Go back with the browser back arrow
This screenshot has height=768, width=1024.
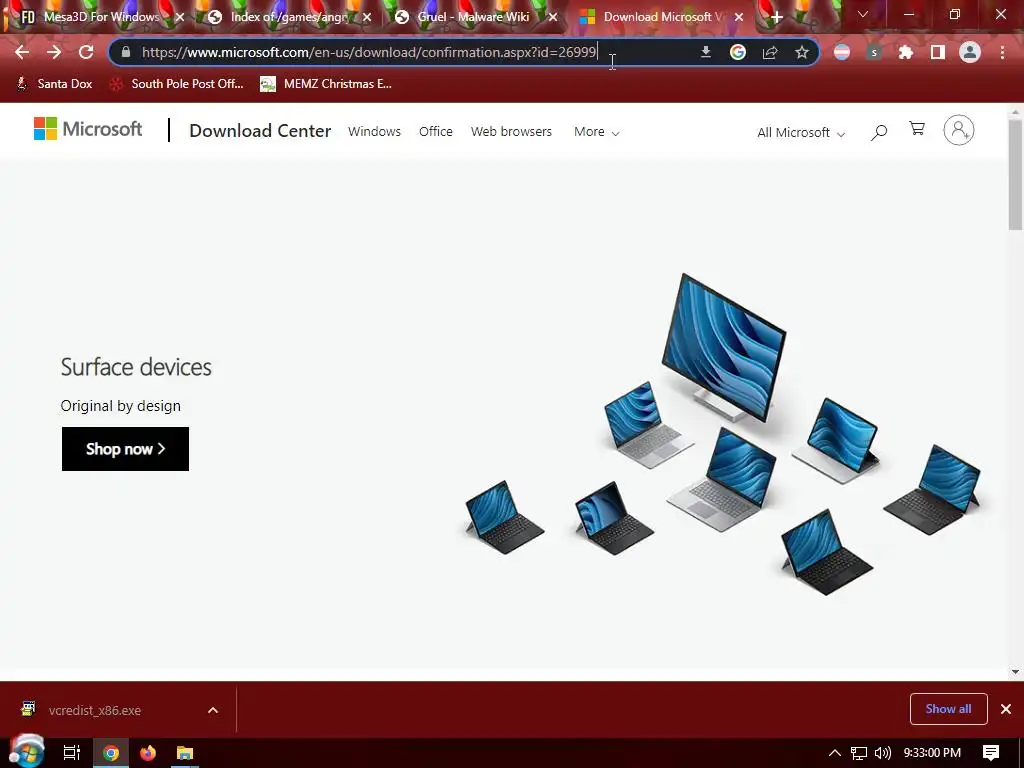click(22, 52)
